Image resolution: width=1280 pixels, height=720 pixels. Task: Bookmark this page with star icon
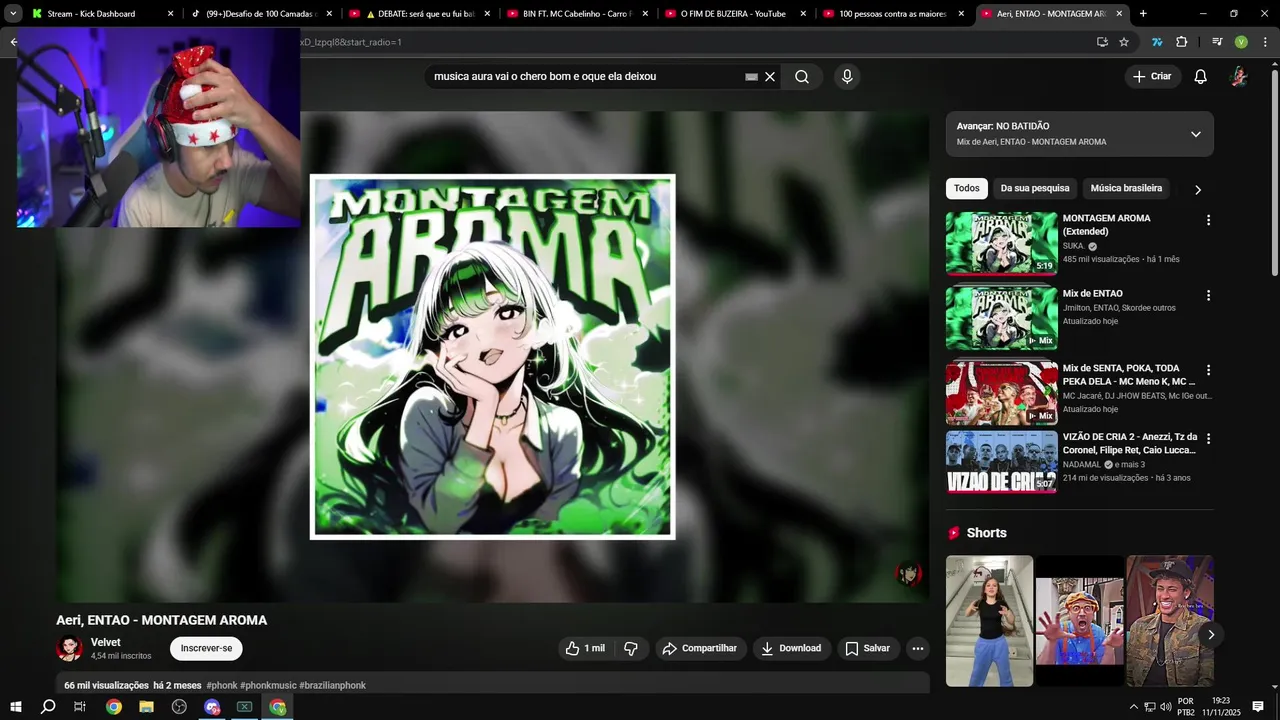click(1124, 42)
